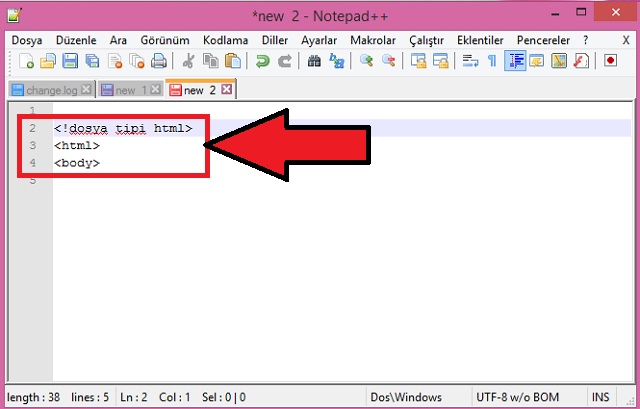Toggle the Indent Guide icon
Screen dimensions: 640x409
(515, 61)
